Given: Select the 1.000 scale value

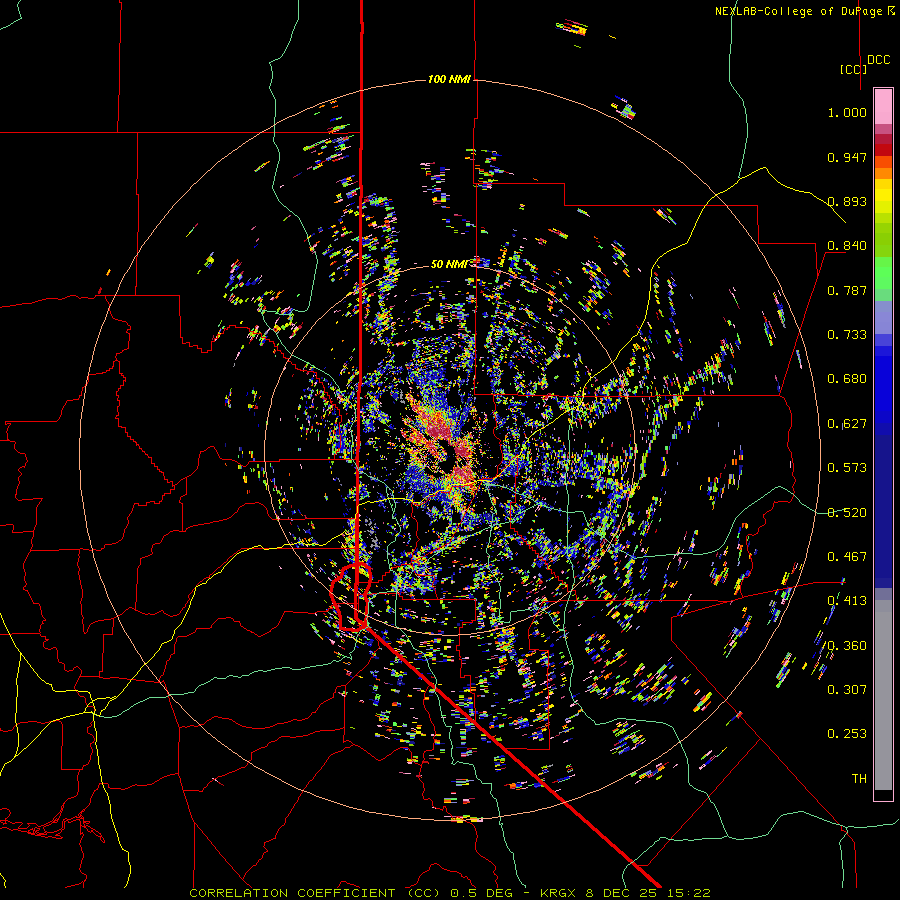Looking at the screenshot, I should point(847,112).
